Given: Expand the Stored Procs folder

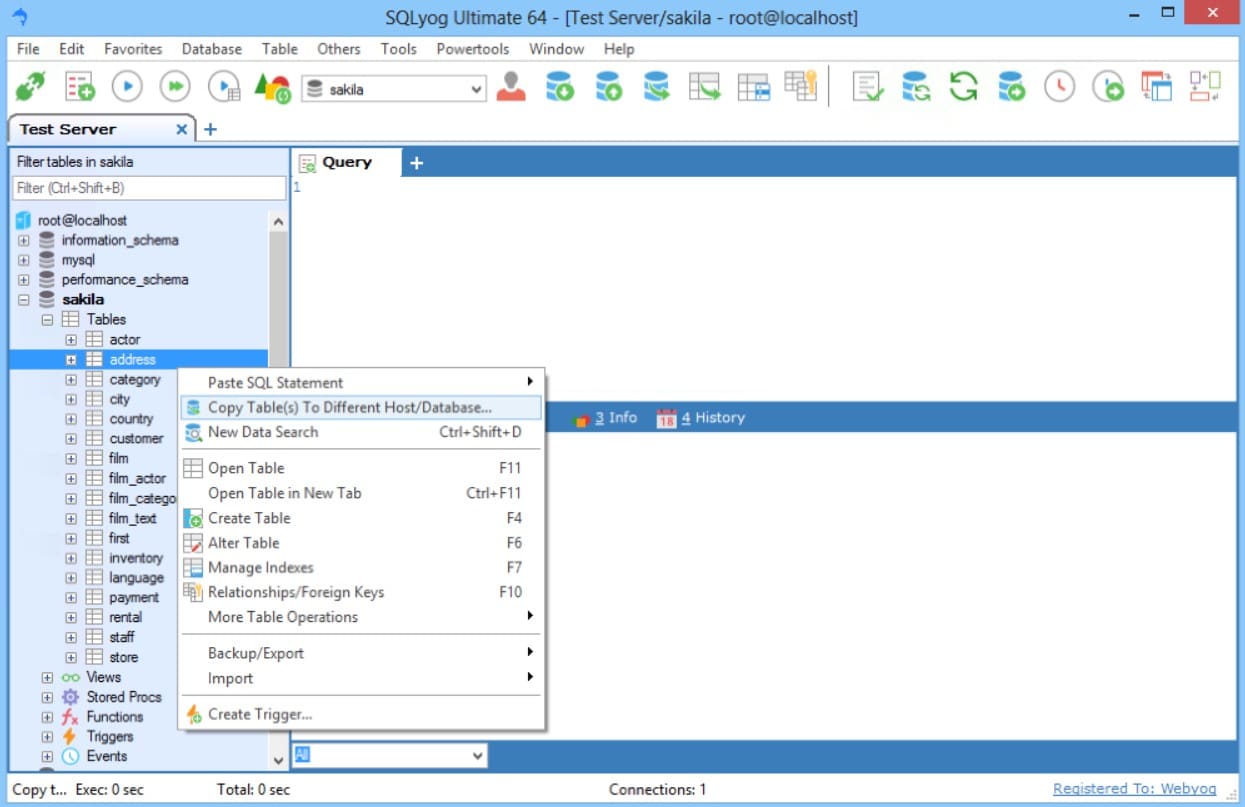Looking at the screenshot, I should tap(47, 697).
